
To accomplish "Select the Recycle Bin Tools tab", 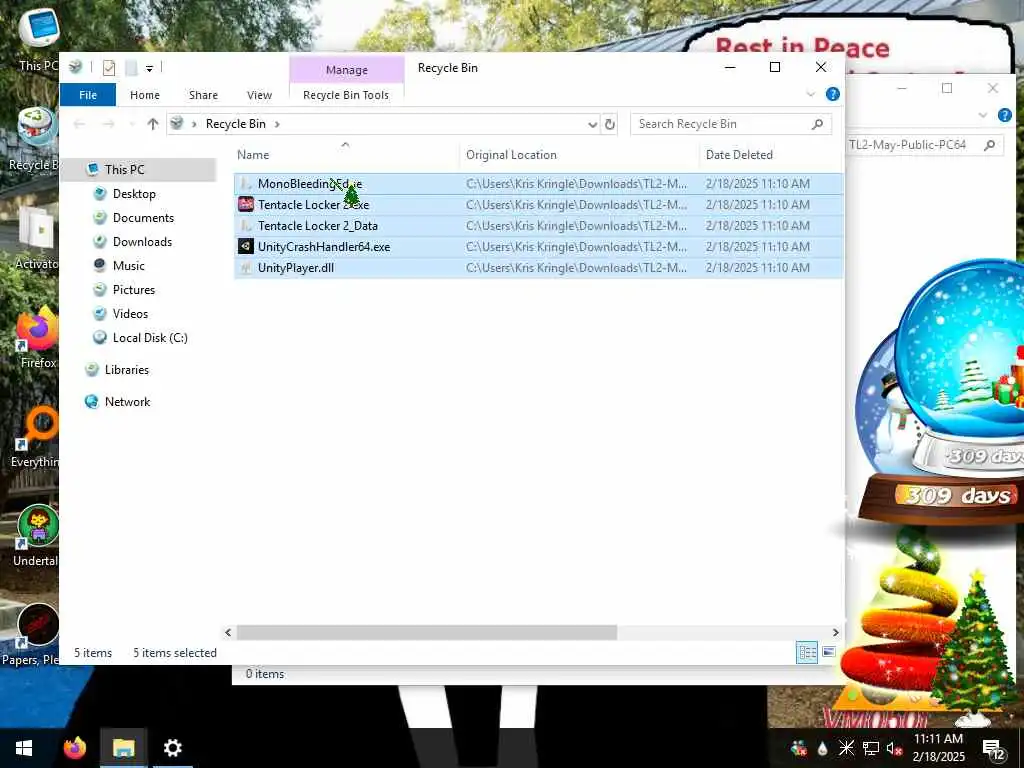I will (x=346, y=95).
